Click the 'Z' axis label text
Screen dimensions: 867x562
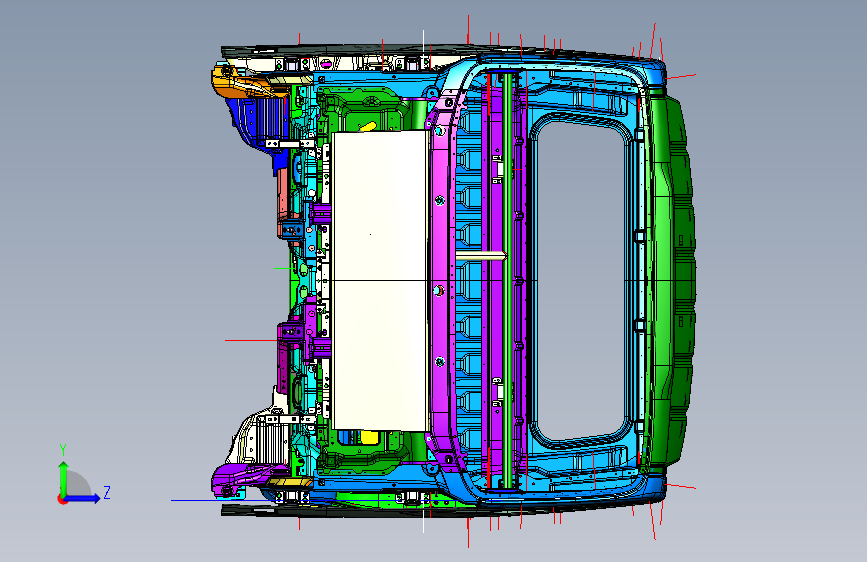(x=107, y=492)
